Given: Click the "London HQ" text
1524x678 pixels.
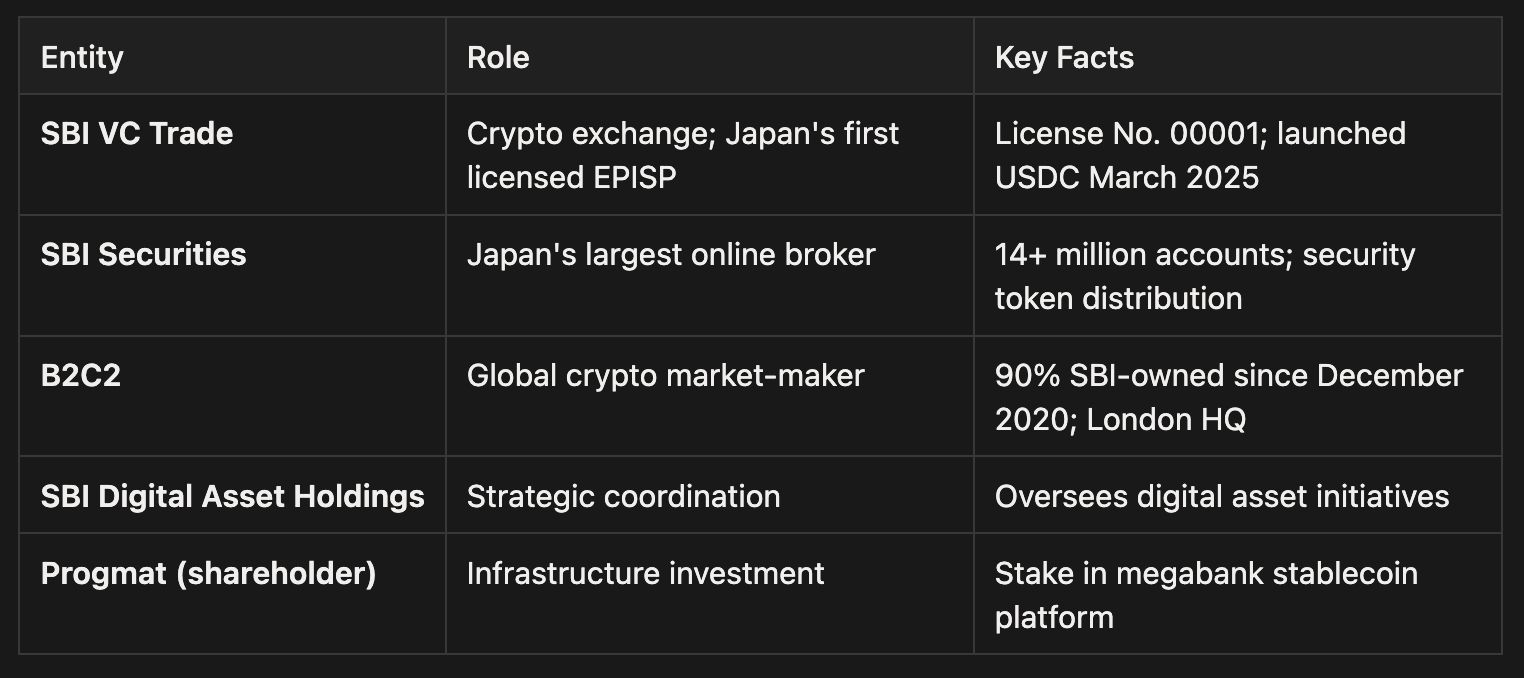Looking at the screenshot, I should click(x=1166, y=419).
